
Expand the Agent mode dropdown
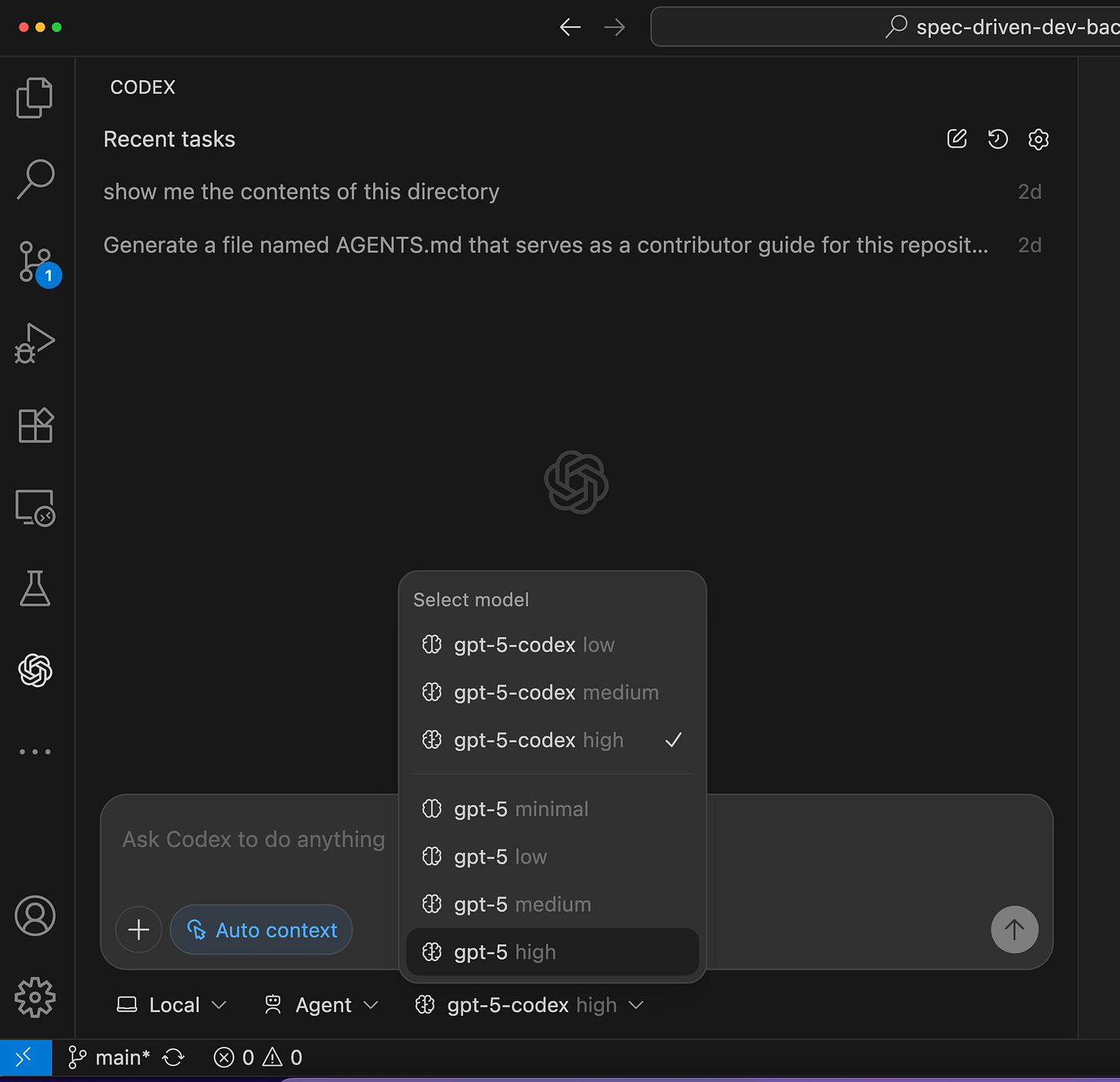click(322, 1005)
